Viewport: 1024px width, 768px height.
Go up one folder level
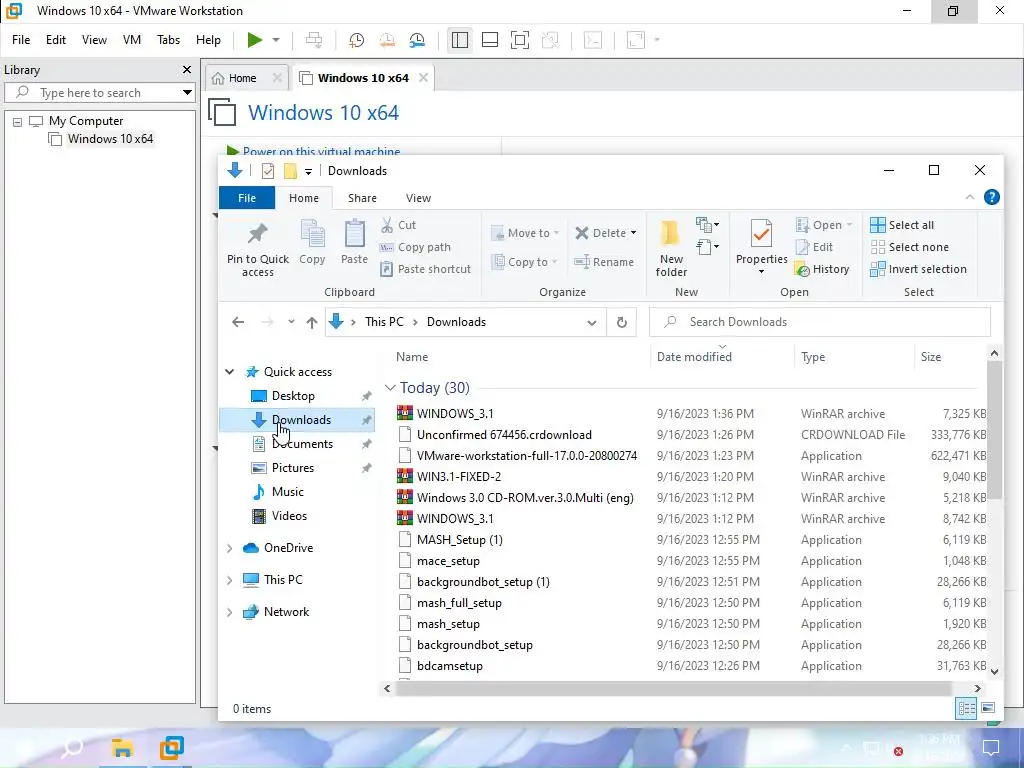(312, 322)
